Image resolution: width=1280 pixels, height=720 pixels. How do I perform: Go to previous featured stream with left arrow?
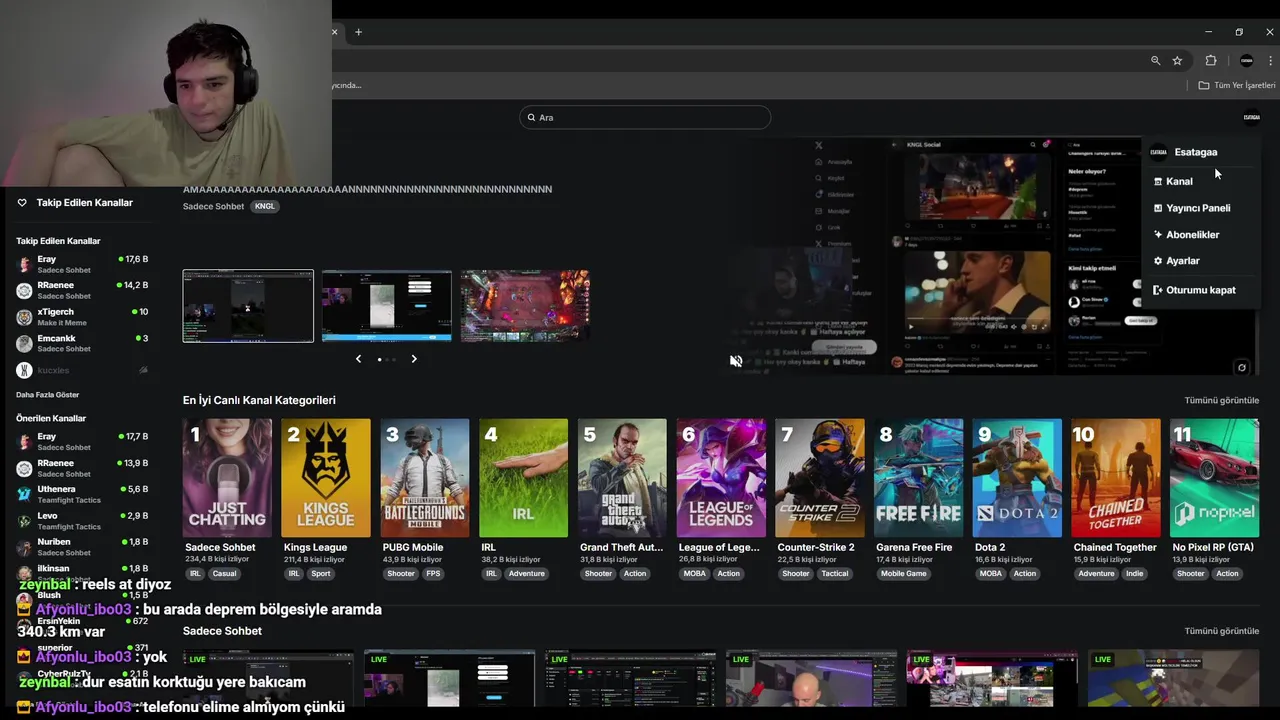point(358,359)
